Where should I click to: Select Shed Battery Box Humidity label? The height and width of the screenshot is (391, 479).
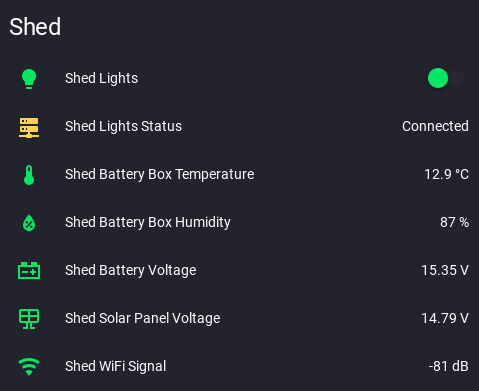(148, 222)
